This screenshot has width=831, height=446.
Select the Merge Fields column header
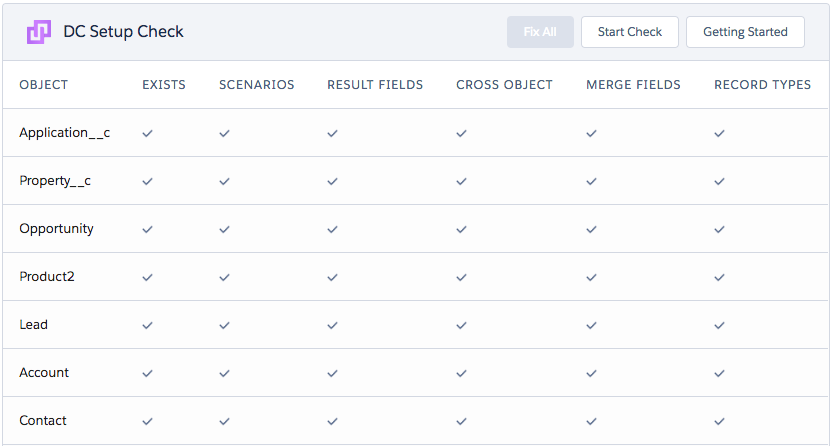tap(633, 85)
